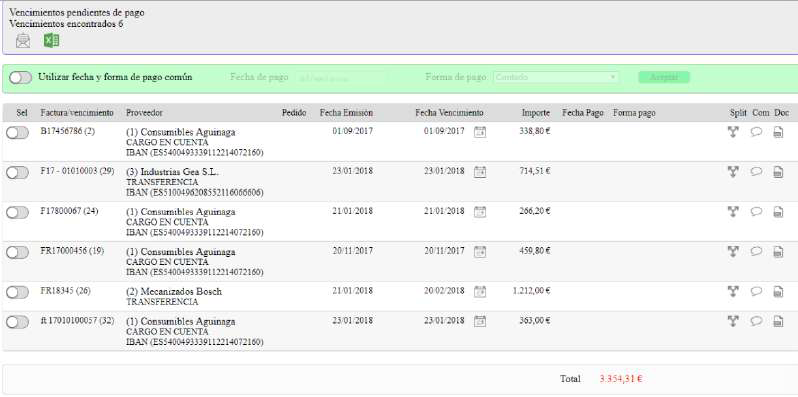The width and height of the screenshot is (798, 397).
Task: Open calendar for invoice ft 17010100057
Action: [480, 322]
